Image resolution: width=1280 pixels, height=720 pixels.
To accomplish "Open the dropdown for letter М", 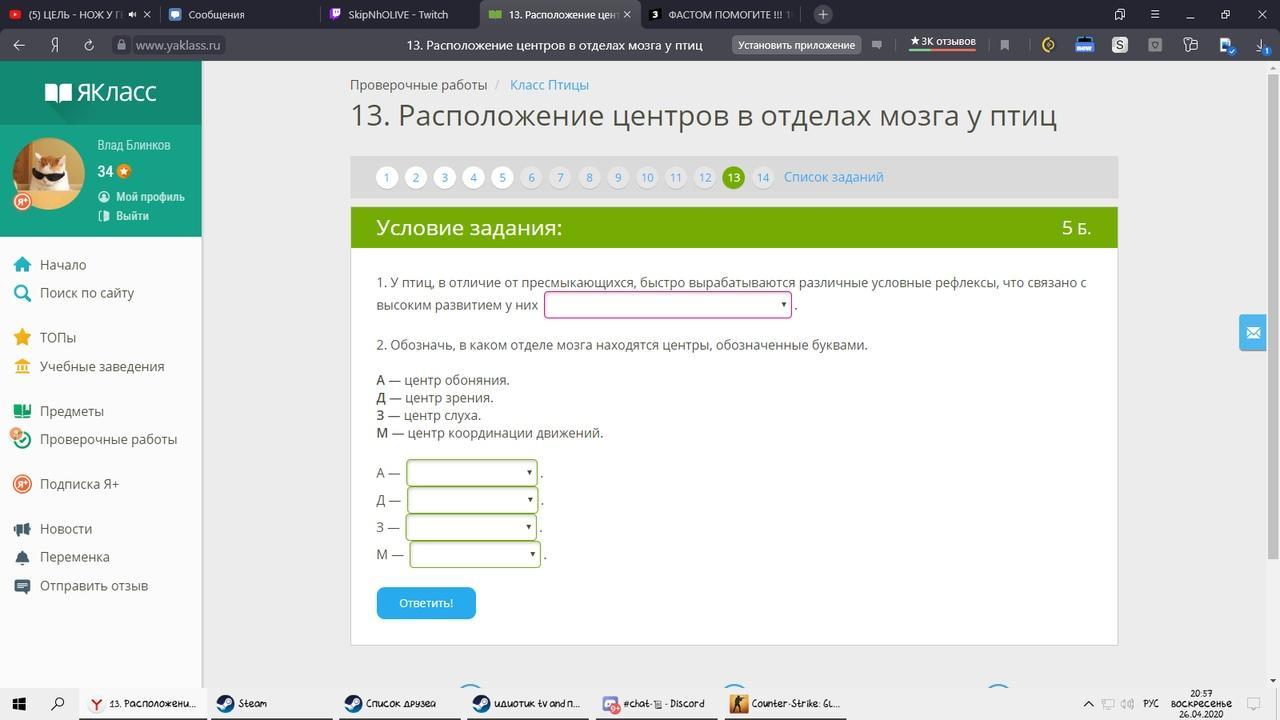I will click(x=475, y=554).
